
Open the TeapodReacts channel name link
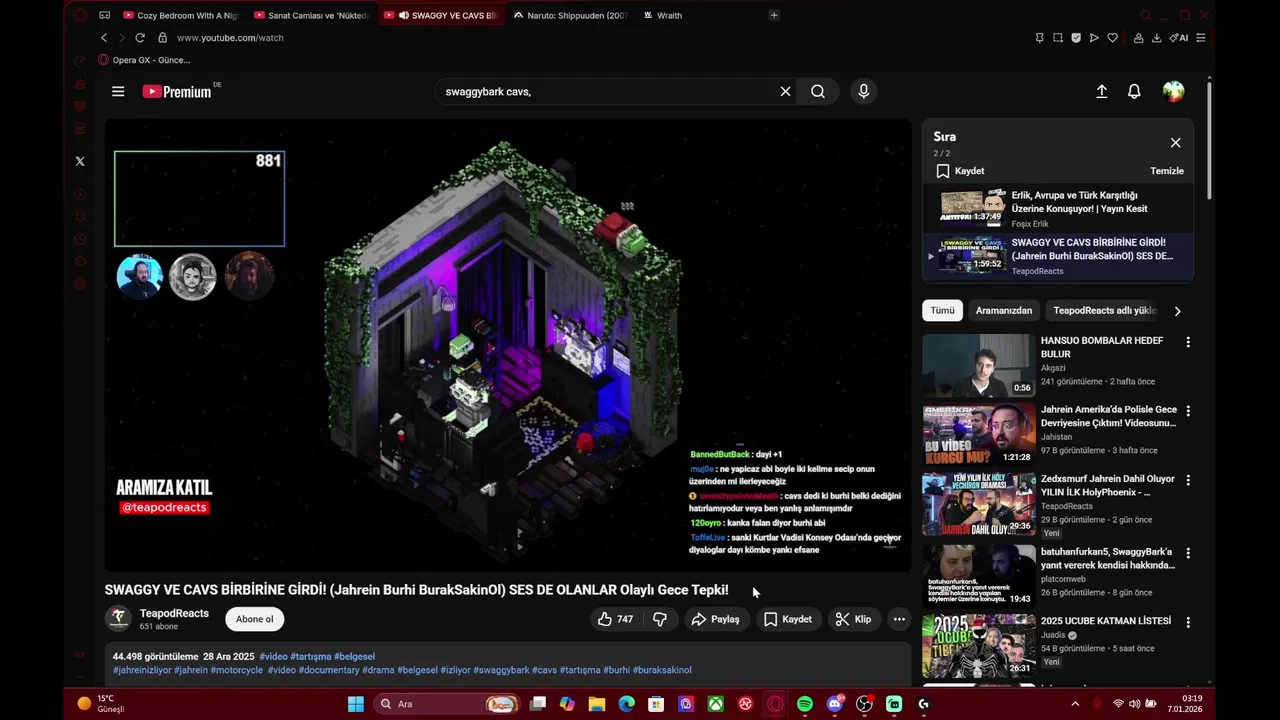(174, 613)
